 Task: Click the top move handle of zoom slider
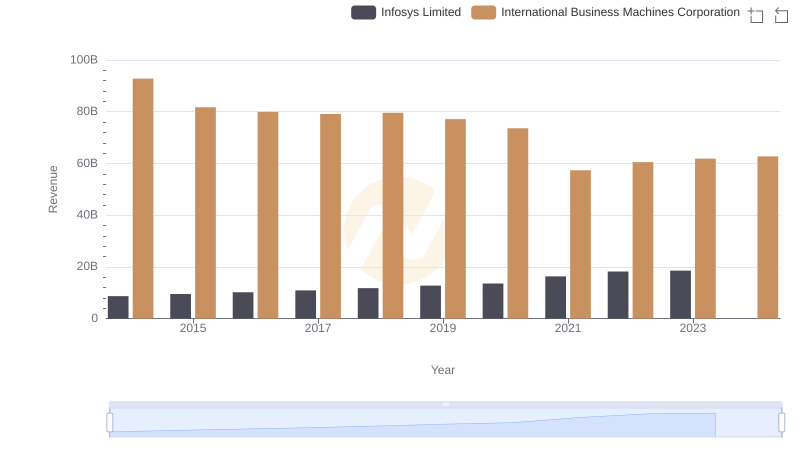[x=445, y=404]
